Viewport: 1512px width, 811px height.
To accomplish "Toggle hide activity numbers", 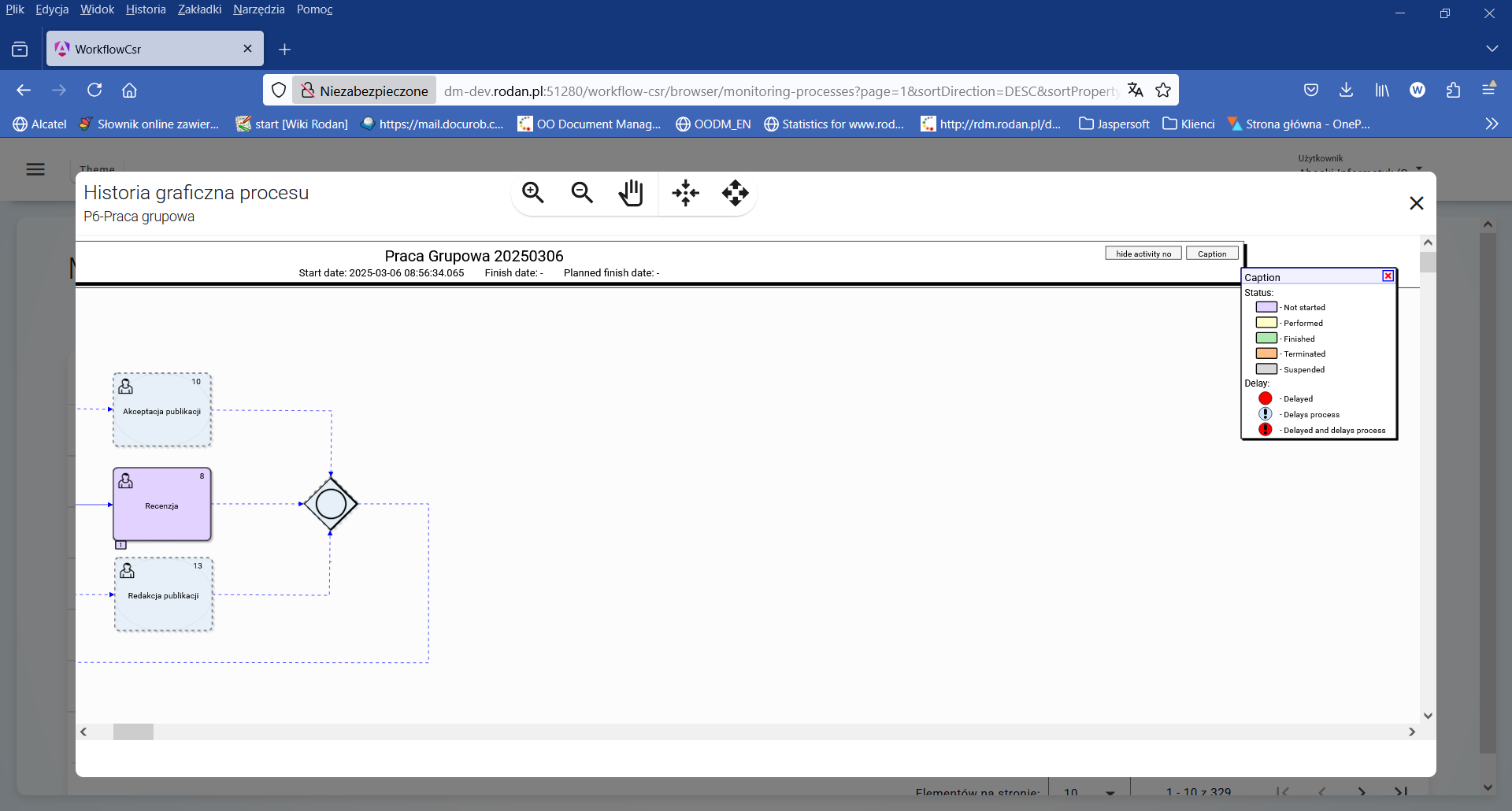I will pos(1143,253).
